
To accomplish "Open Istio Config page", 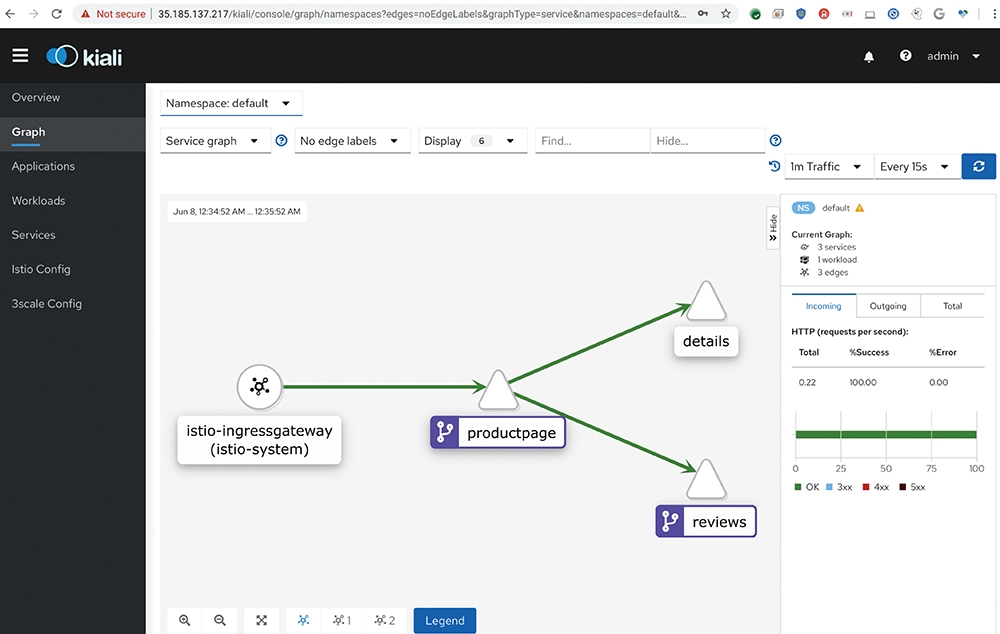I will point(41,269).
